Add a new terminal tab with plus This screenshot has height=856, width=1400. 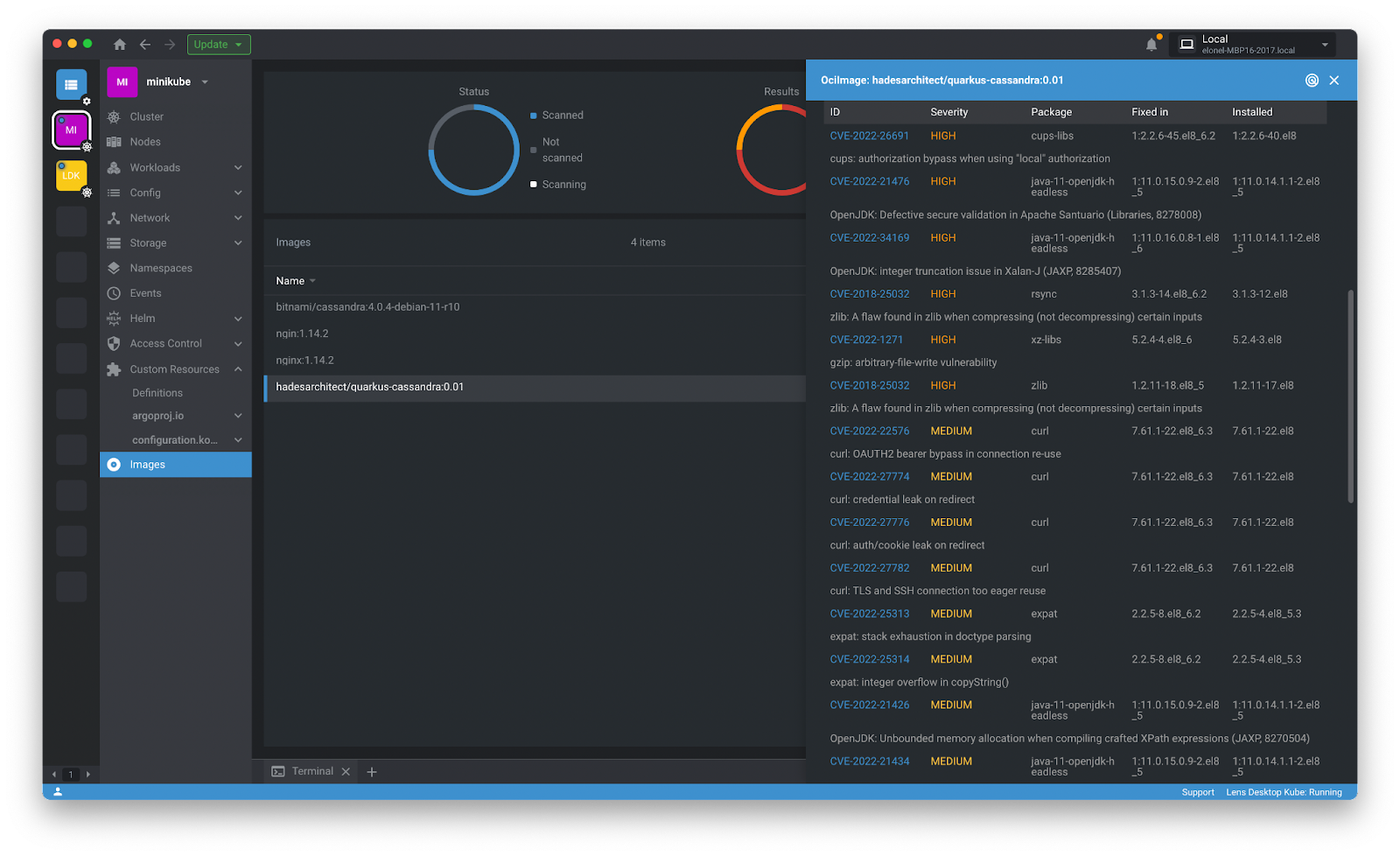pyautogui.click(x=372, y=772)
